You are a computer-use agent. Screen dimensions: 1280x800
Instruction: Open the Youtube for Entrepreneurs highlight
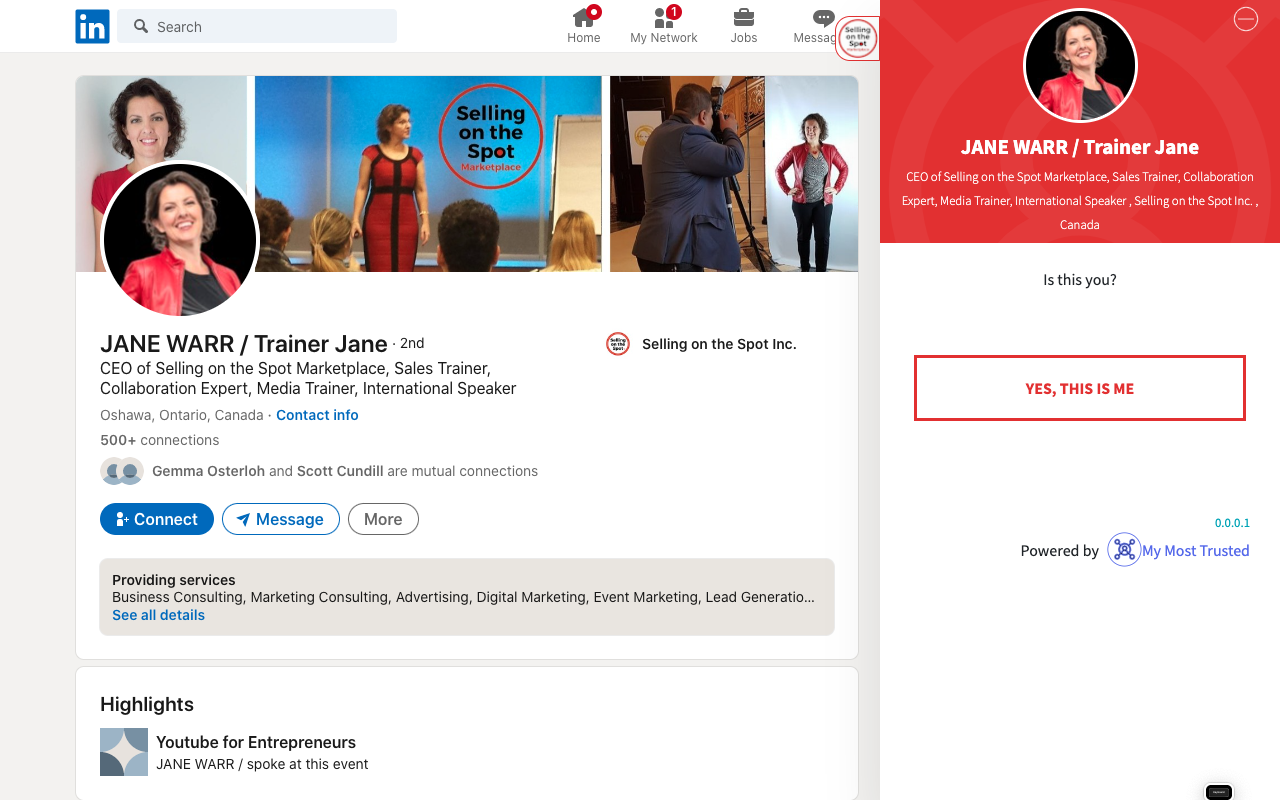point(256,742)
